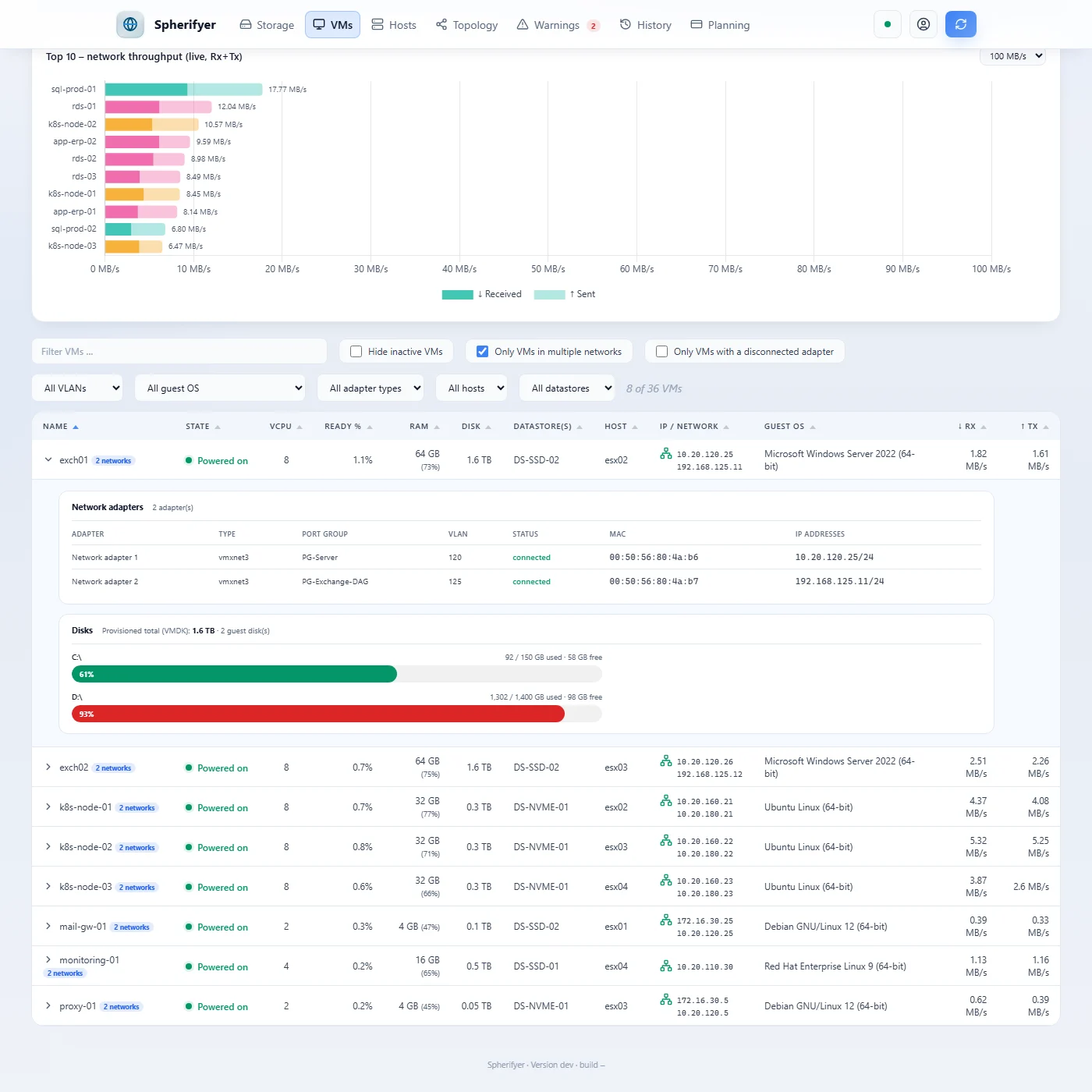Open the All datastores dropdown
This screenshot has height=1092, width=1092.
coord(567,388)
